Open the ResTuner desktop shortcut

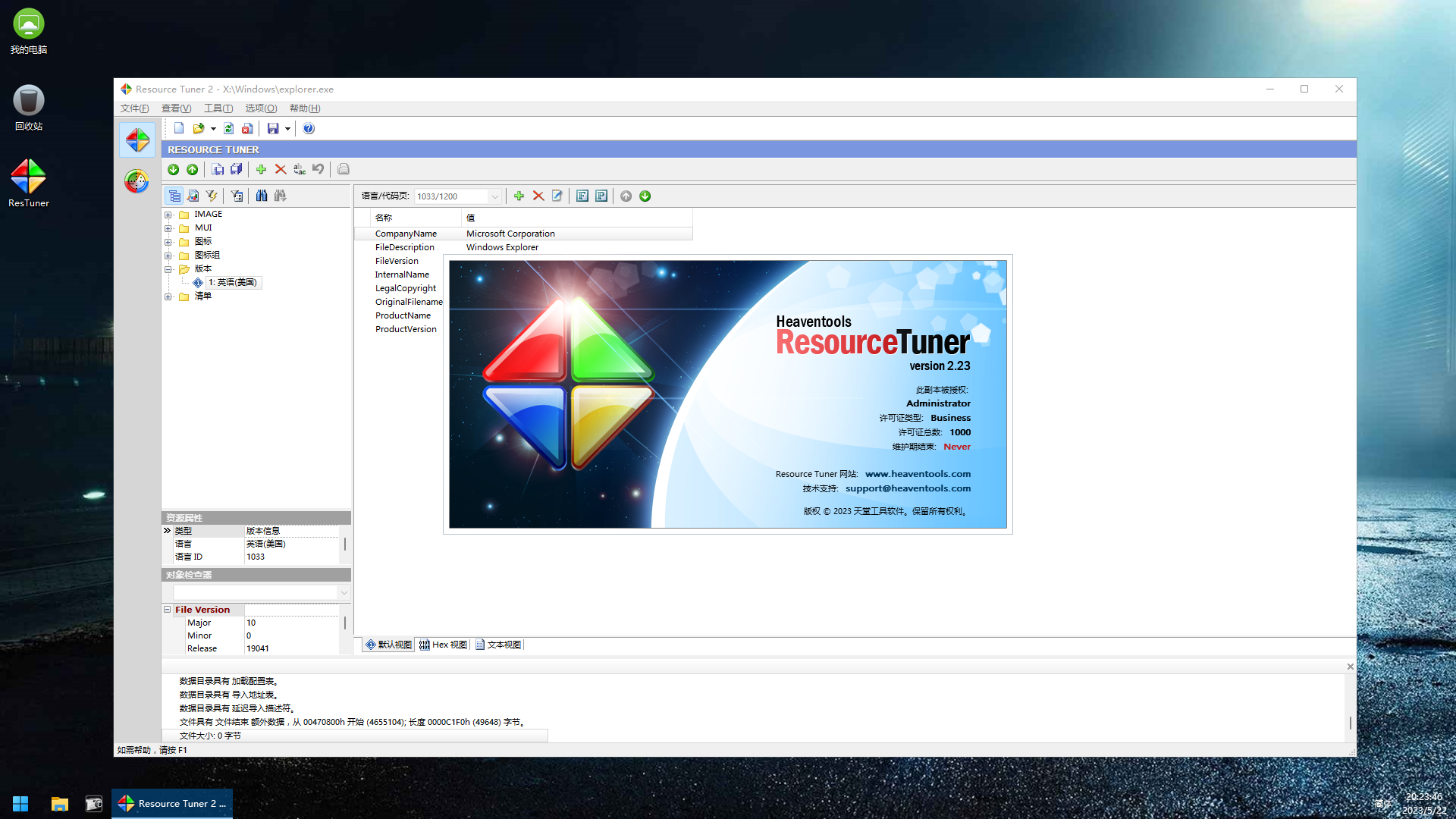pos(29,183)
